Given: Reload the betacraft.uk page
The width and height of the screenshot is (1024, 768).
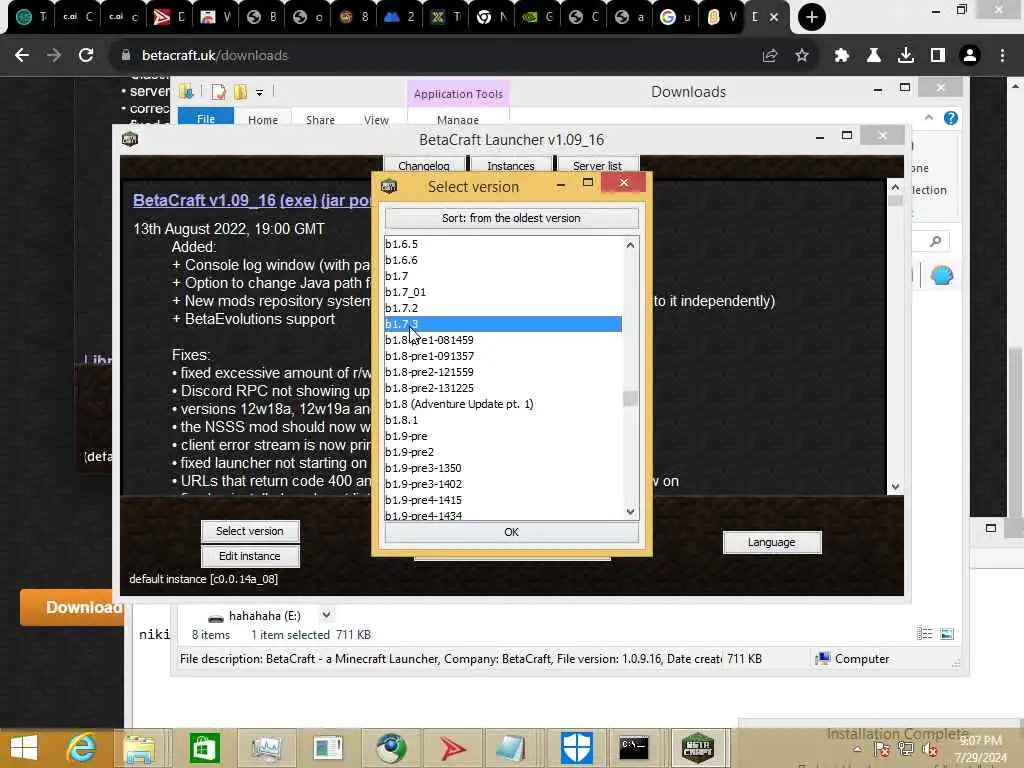Looking at the screenshot, I should click(86, 56).
